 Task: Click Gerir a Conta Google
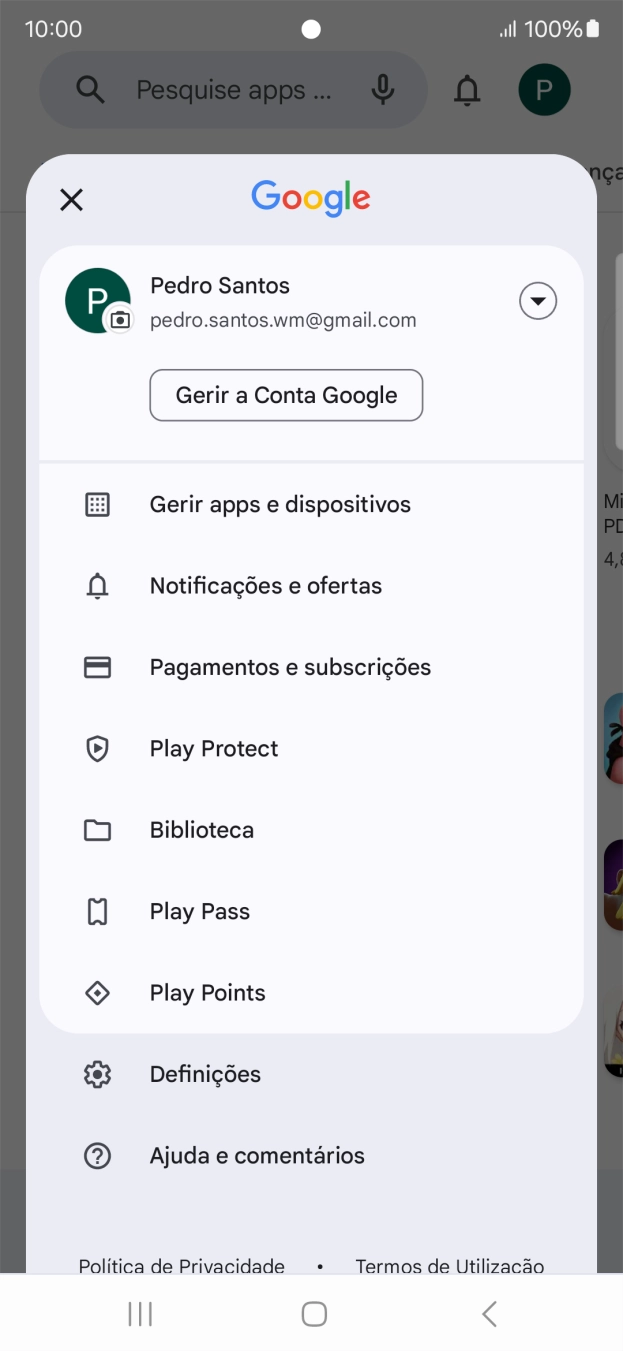pyautogui.click(x=286, y=395)
